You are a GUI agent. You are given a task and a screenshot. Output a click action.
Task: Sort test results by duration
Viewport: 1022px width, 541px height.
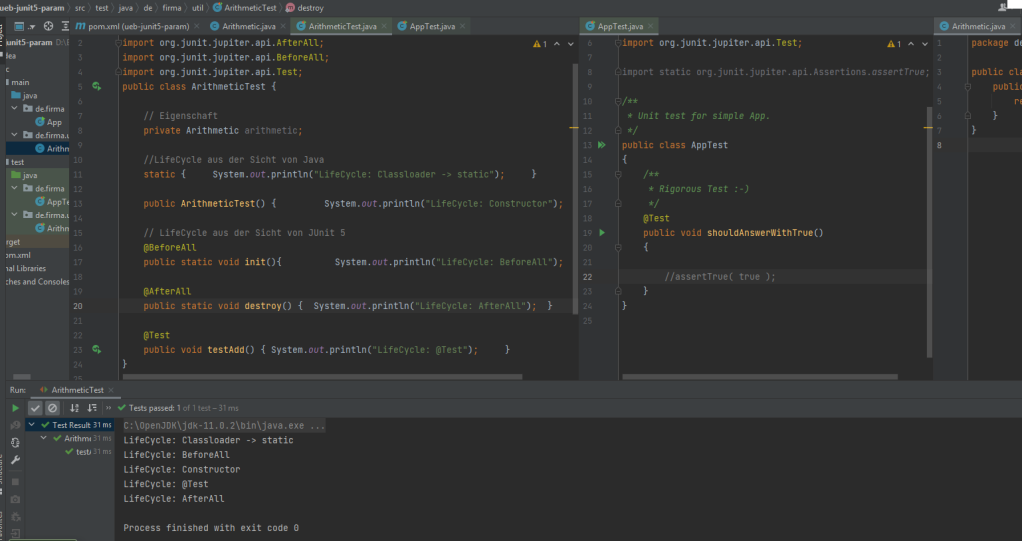click(x=91, y=408)
